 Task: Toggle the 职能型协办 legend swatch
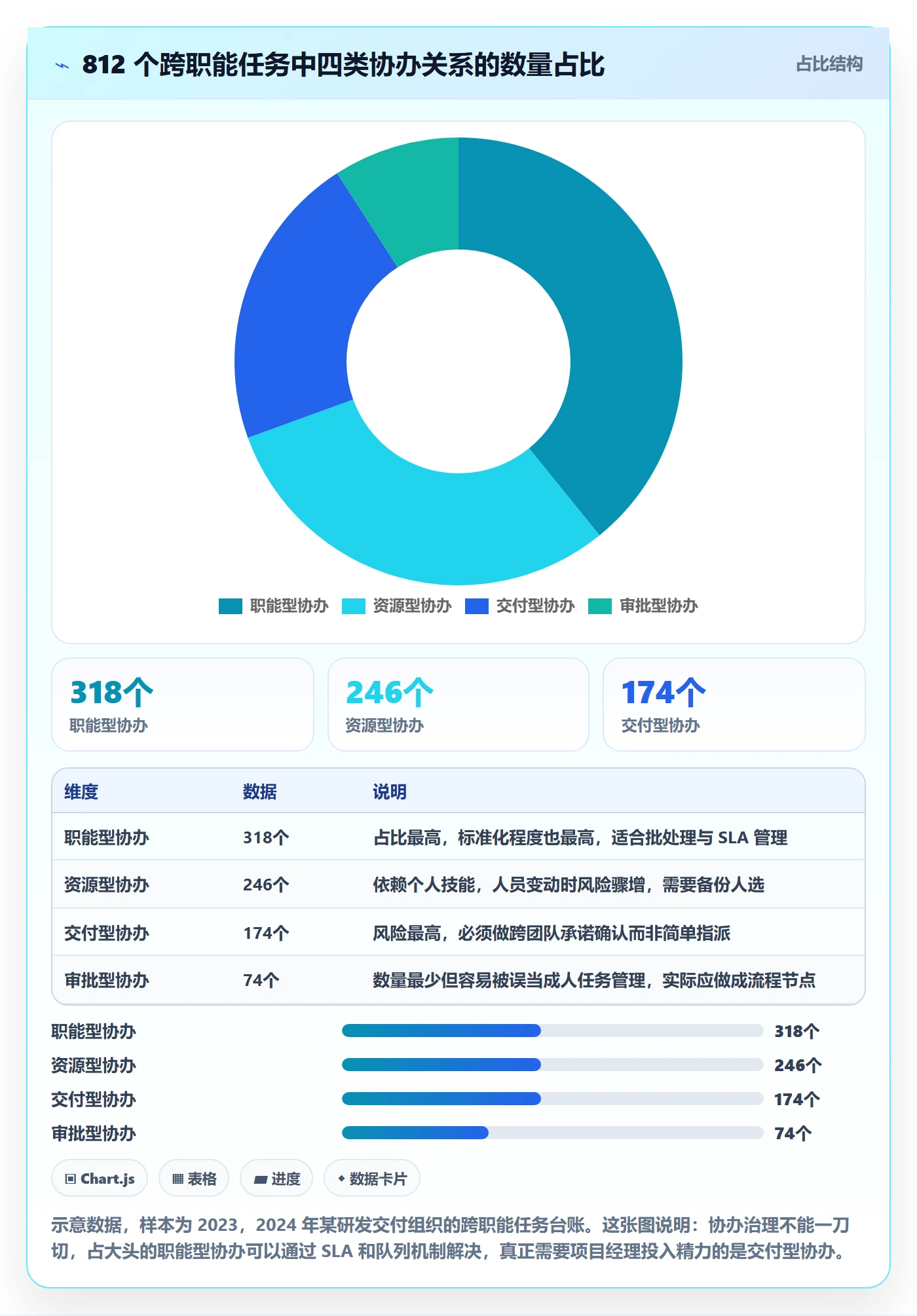231,606
